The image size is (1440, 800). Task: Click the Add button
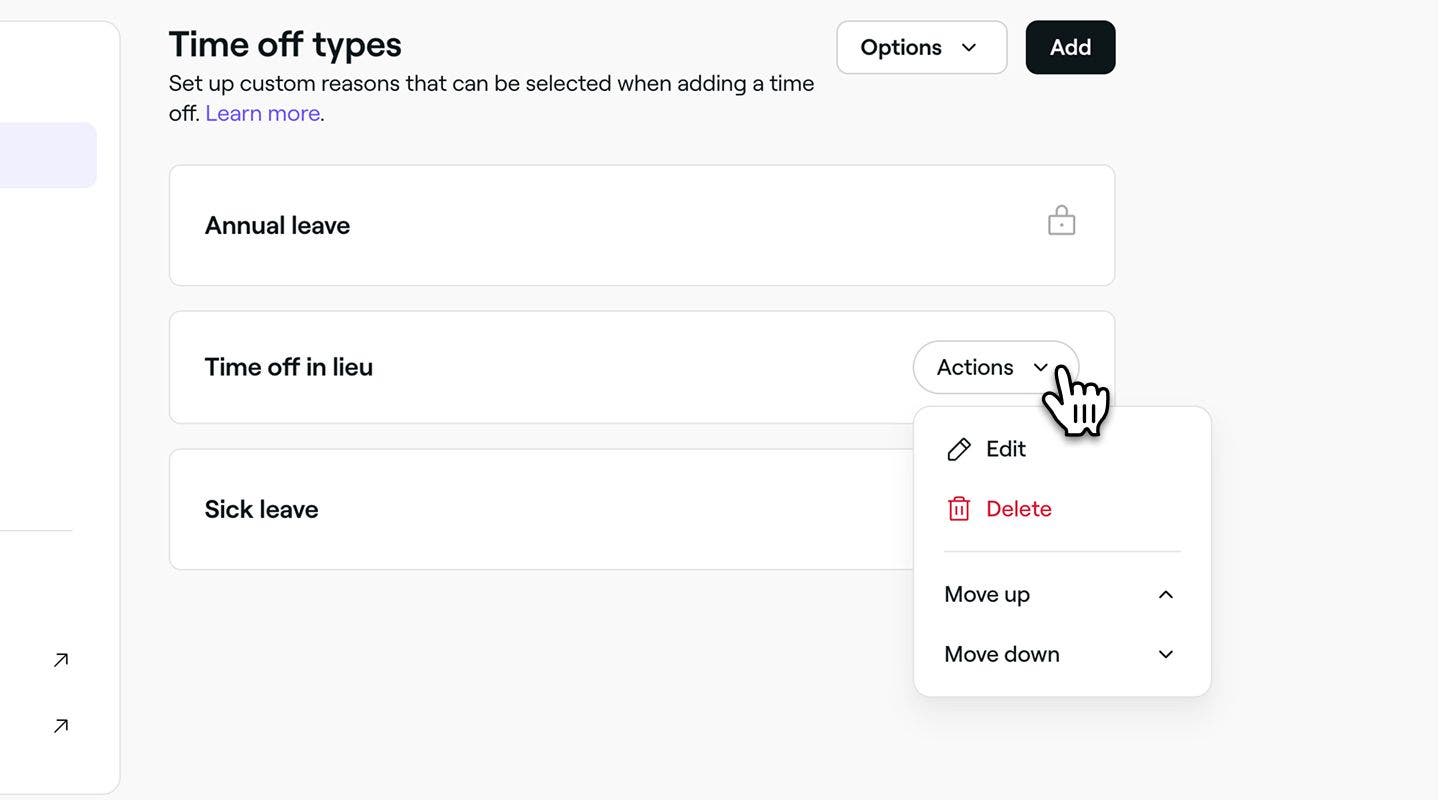point(1070,47)
